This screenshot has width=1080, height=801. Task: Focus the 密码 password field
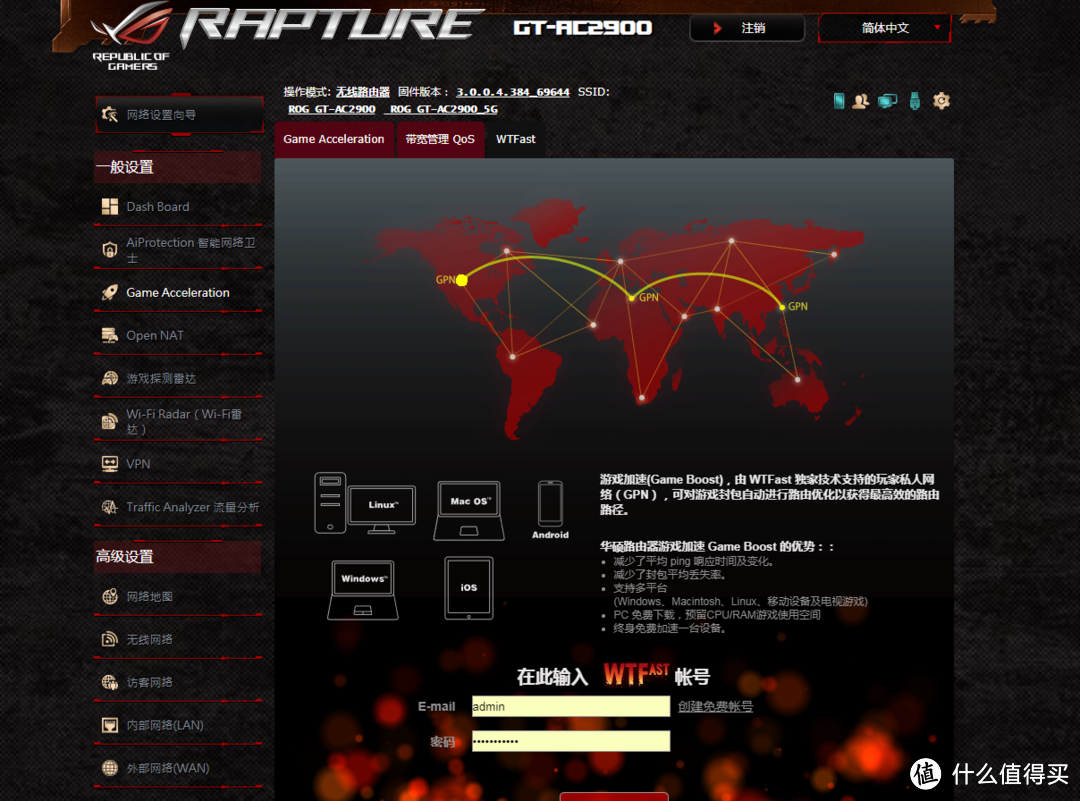571,741
